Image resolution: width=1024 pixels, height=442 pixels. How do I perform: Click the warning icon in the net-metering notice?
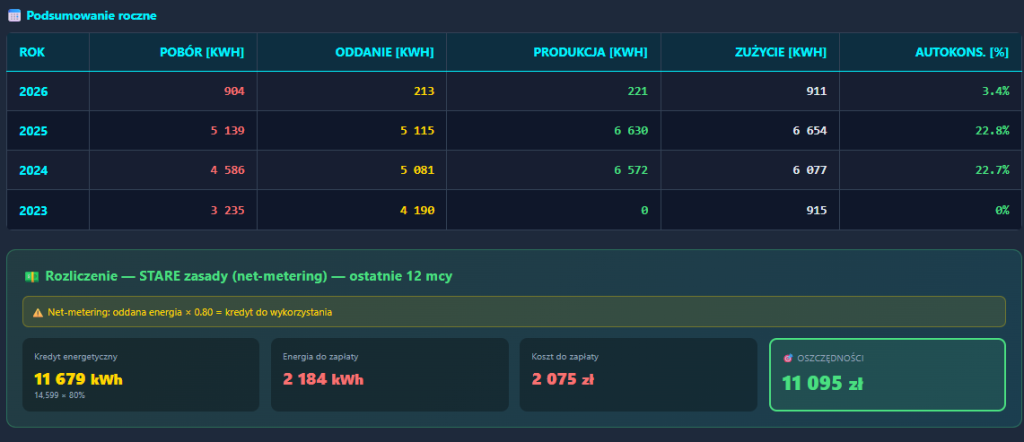coord(38,312)
